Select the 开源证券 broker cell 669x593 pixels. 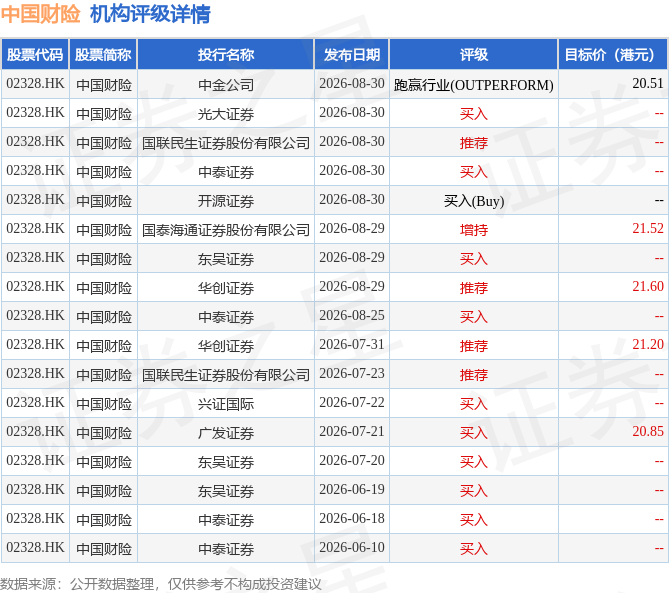point(226,201)
